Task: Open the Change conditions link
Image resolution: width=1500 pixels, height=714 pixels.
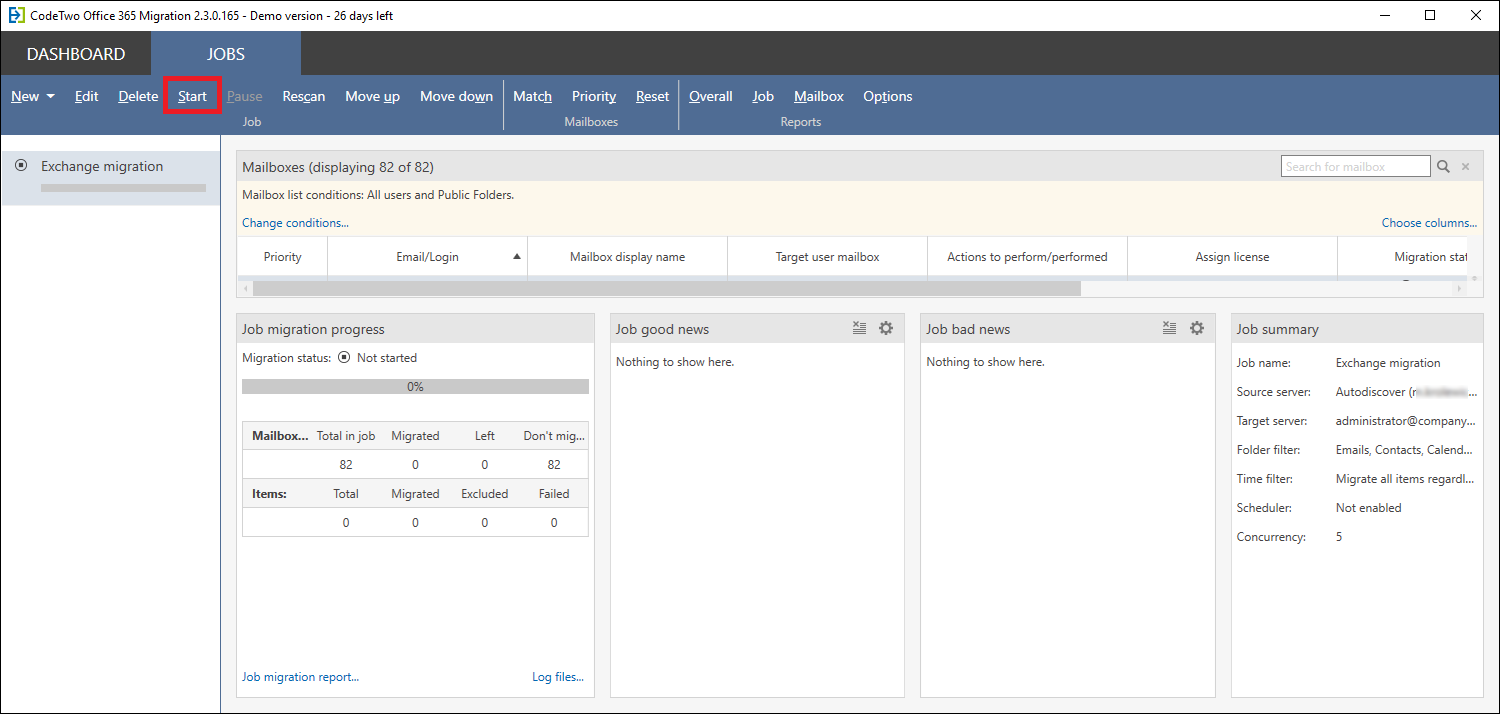Action: coord(294,222)
